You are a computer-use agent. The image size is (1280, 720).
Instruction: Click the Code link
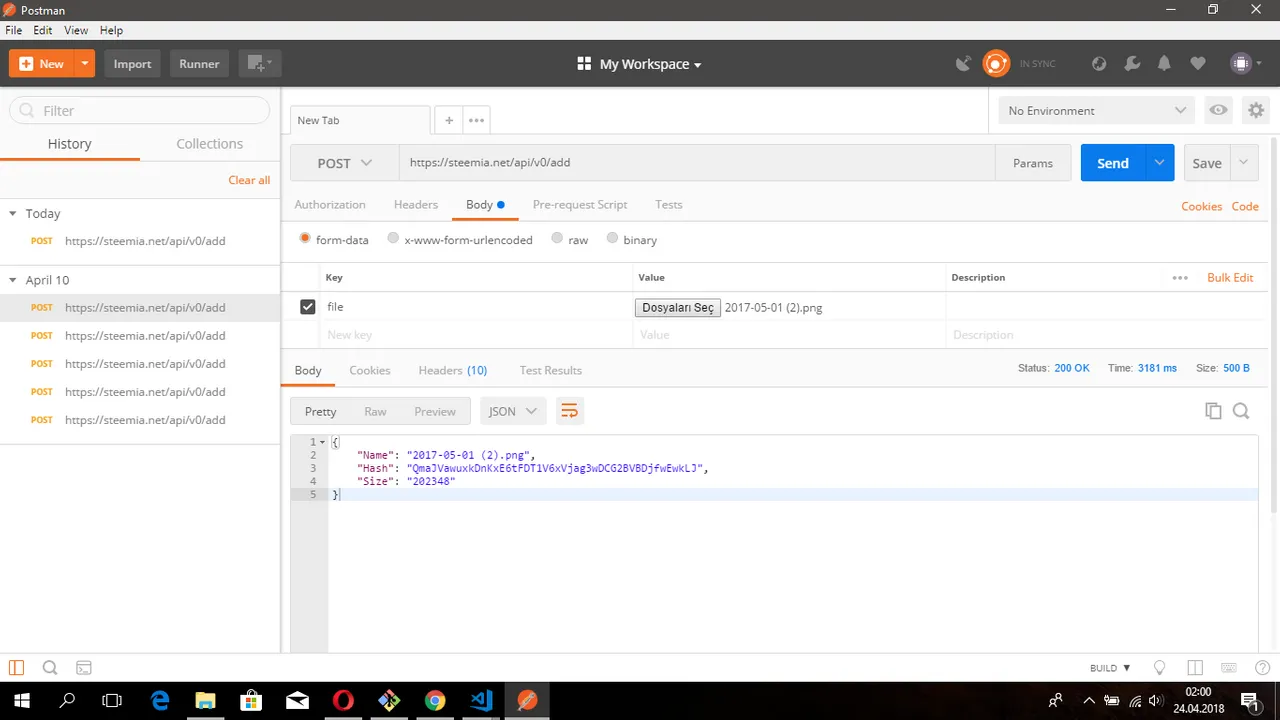pyautogui.click(x=1245, y=206)
